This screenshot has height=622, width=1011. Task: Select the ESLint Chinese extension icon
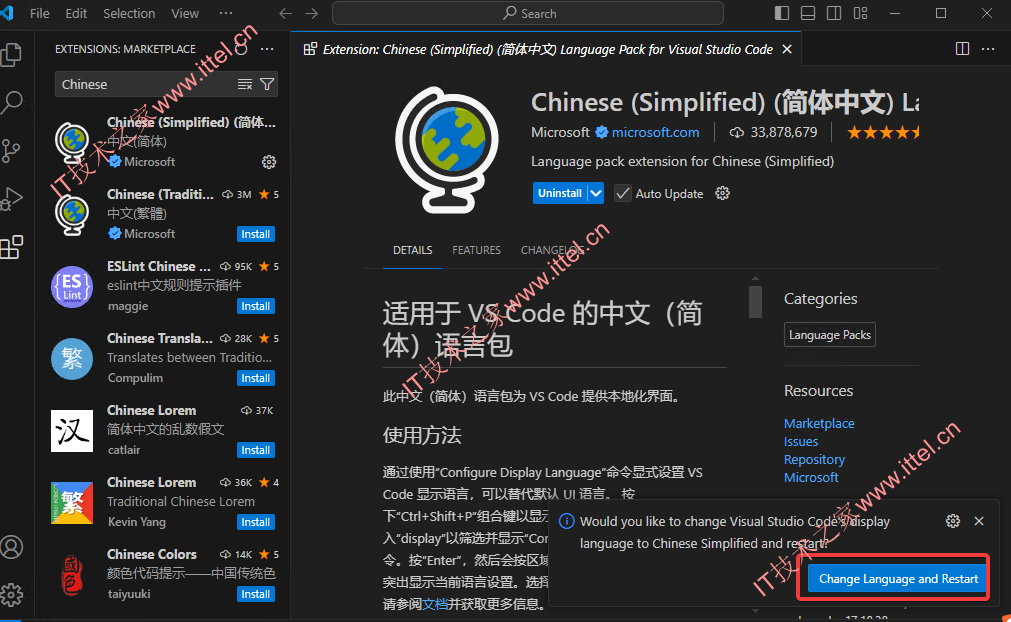pyautogui.click(x=72, y=287)
